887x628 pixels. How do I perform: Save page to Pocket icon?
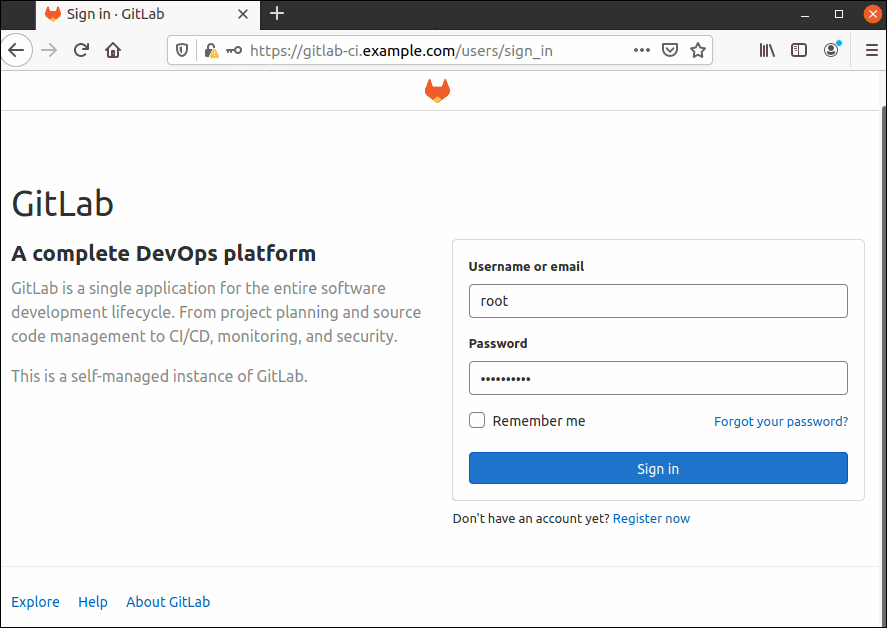tap(670, 50)
